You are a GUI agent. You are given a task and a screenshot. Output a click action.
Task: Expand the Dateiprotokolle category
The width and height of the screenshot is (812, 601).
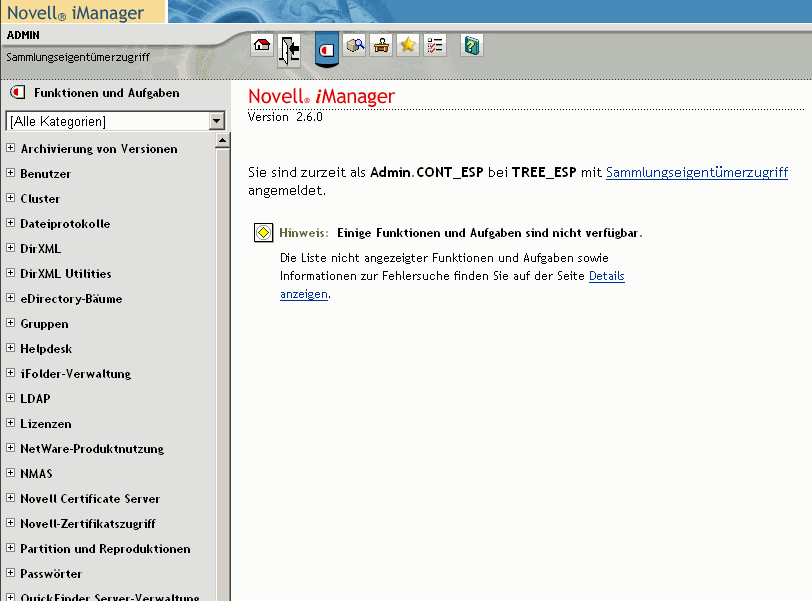[10, 223]
